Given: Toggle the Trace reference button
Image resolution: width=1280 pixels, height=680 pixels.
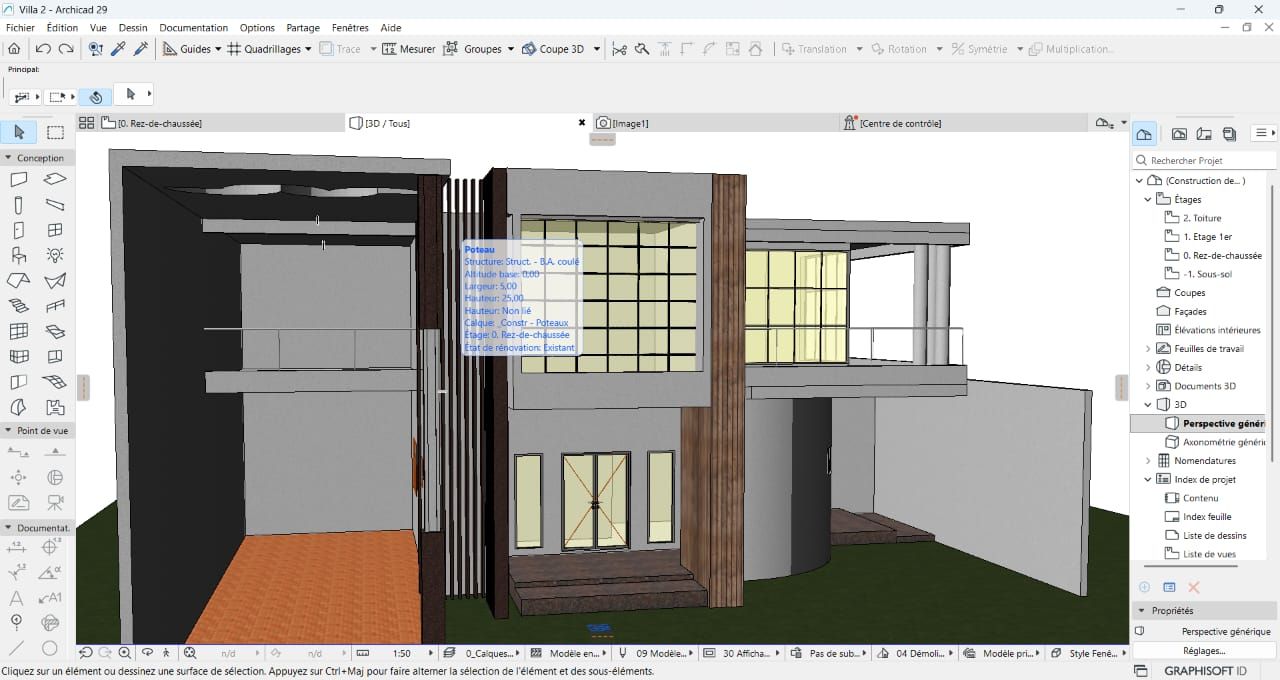Looking at the screenshot, I should point(340,49).
